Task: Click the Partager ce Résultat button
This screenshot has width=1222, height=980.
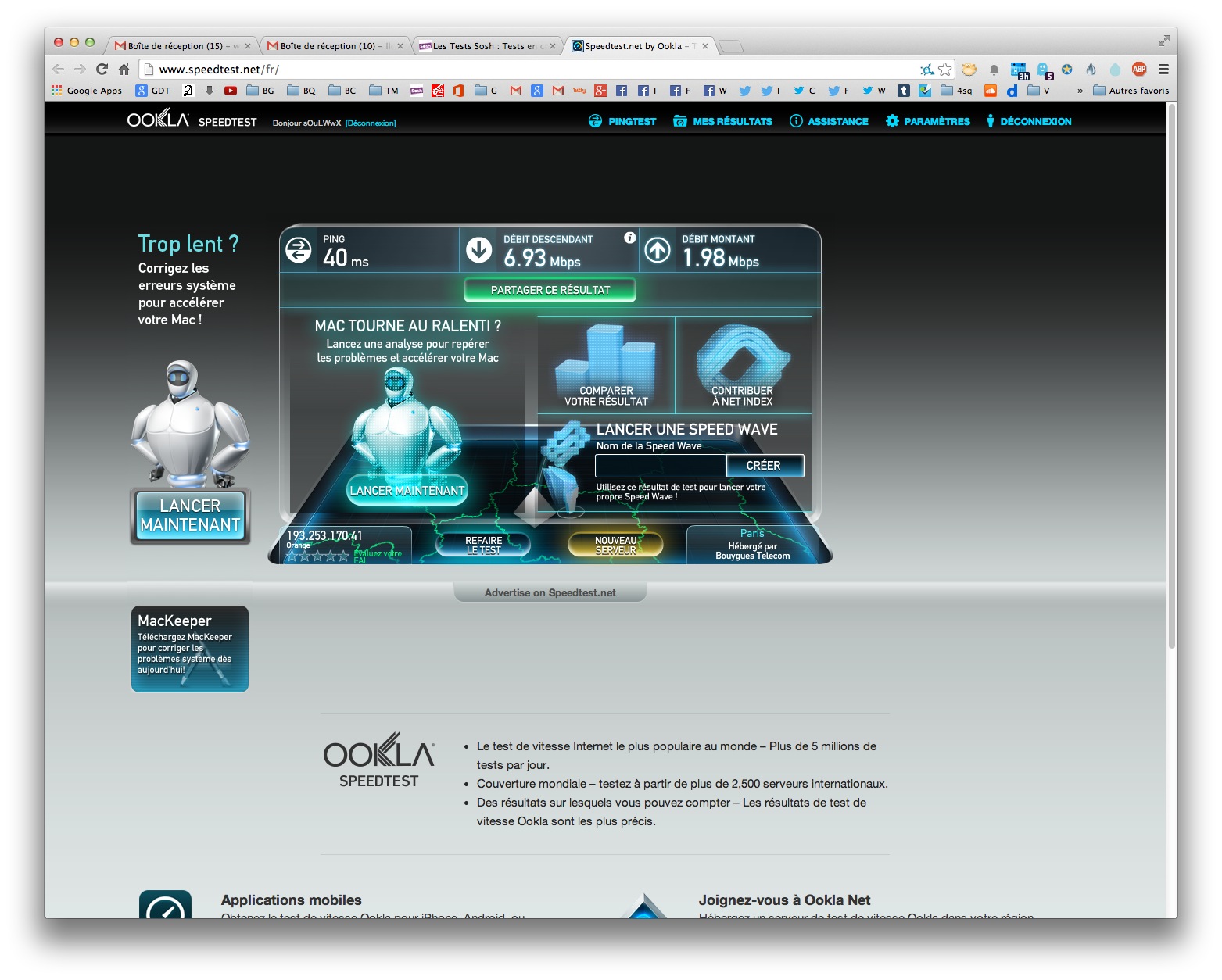Action: 550,290
